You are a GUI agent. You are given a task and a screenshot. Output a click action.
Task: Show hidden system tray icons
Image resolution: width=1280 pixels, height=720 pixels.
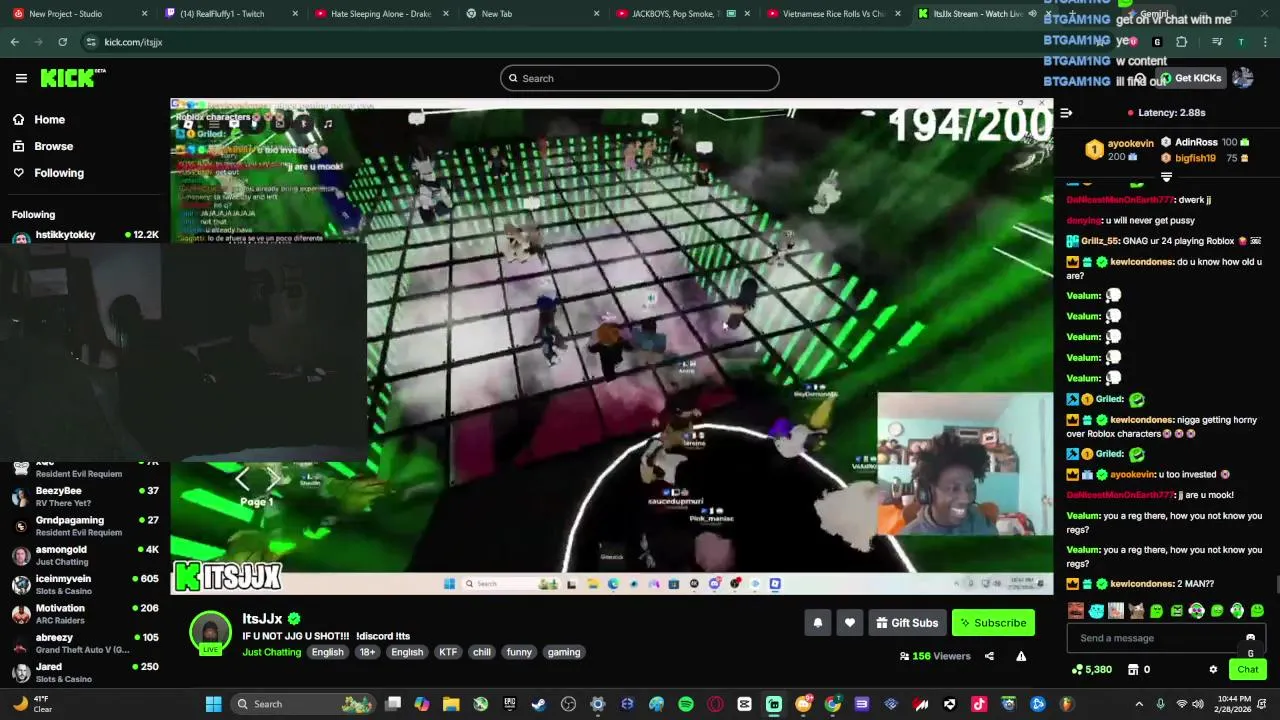[x=1138, y=704]
